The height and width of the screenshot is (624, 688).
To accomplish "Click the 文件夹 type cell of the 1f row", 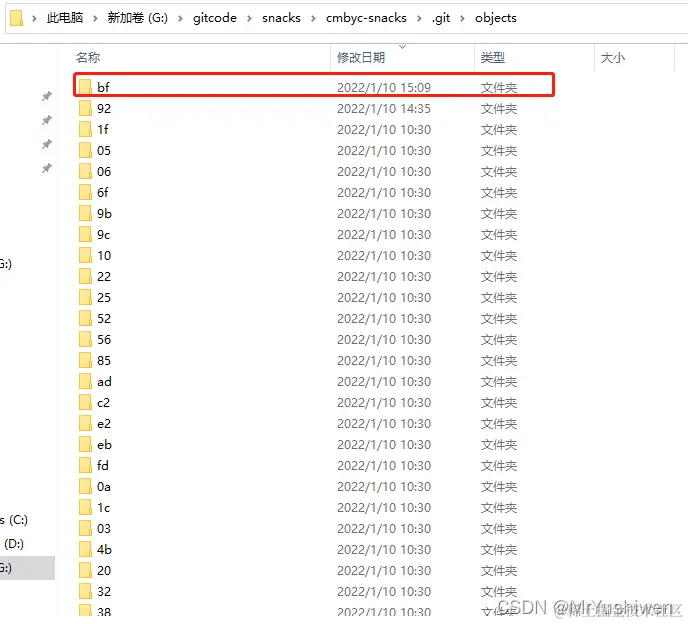I will (499, 129).
